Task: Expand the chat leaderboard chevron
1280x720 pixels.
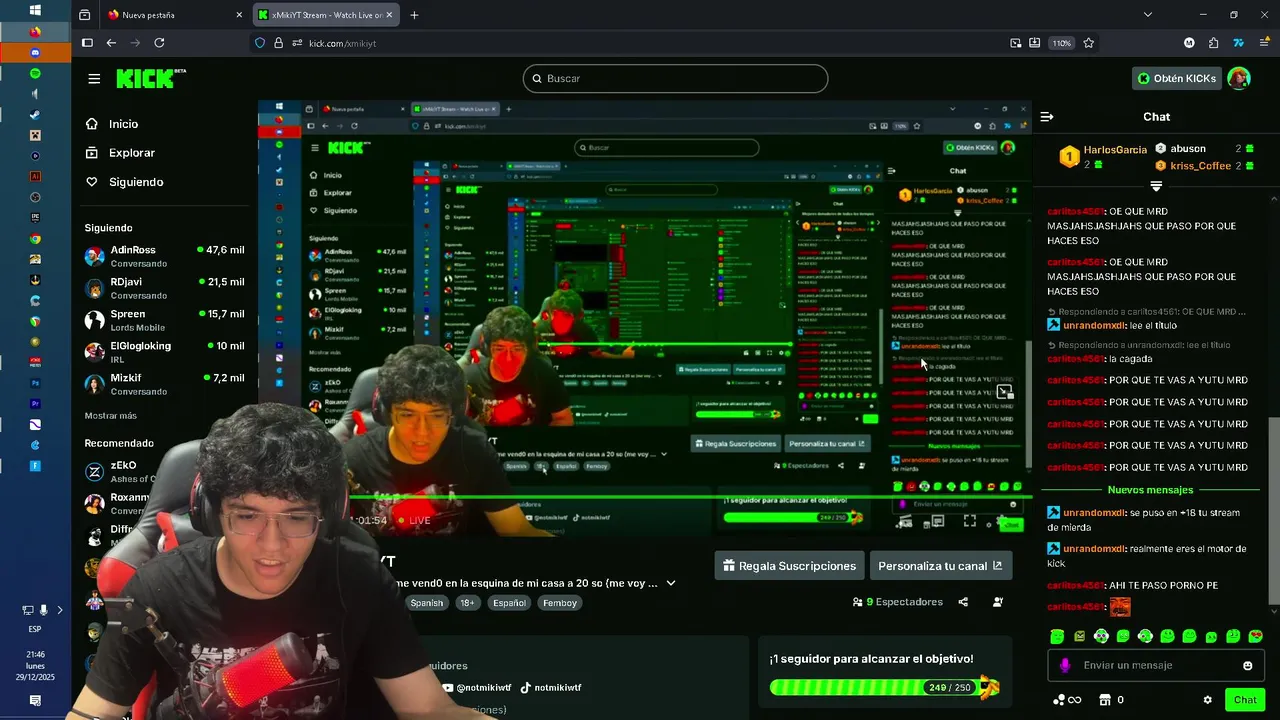Action: coord(1156,187)
